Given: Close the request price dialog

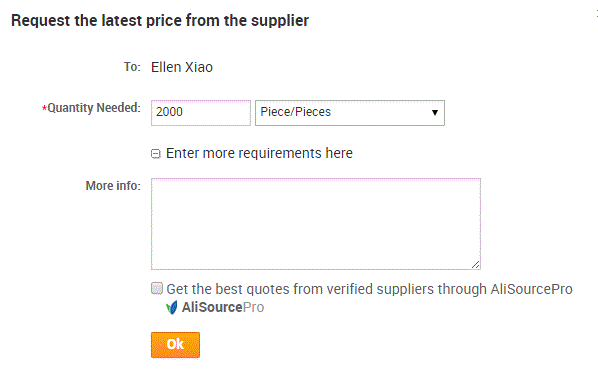Looking at the screenshot, I should [x=596, y=14].
